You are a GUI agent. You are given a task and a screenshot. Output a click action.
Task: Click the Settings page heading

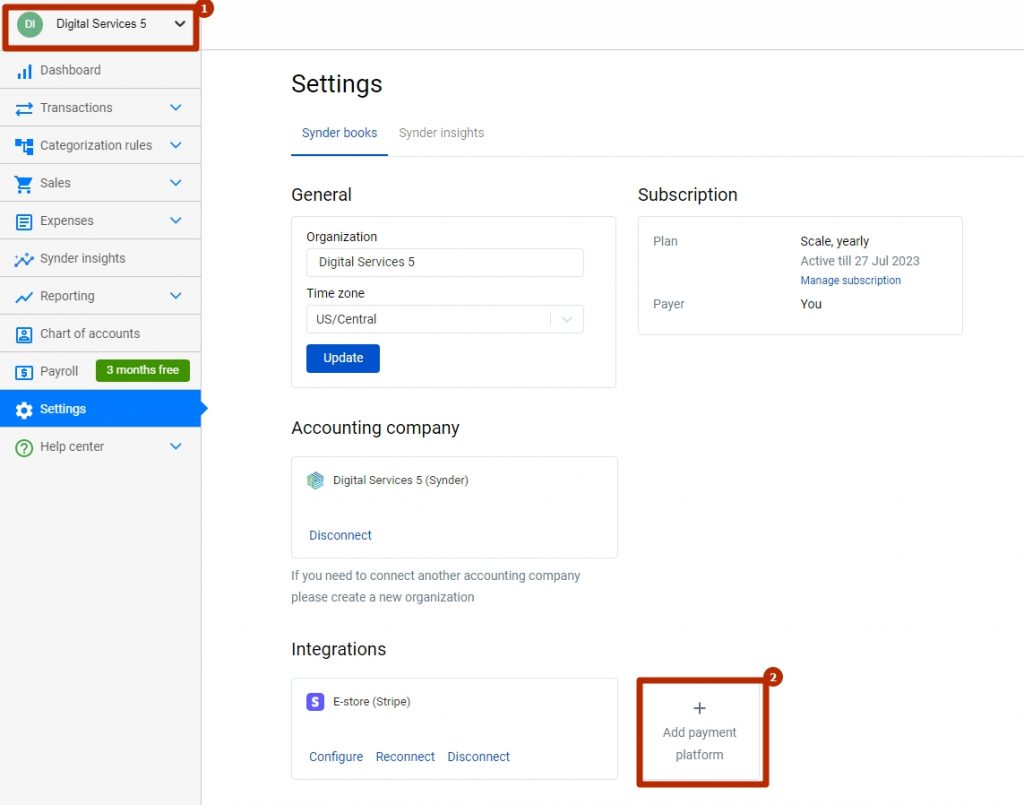pyautogui.click(x=336, y=84)
